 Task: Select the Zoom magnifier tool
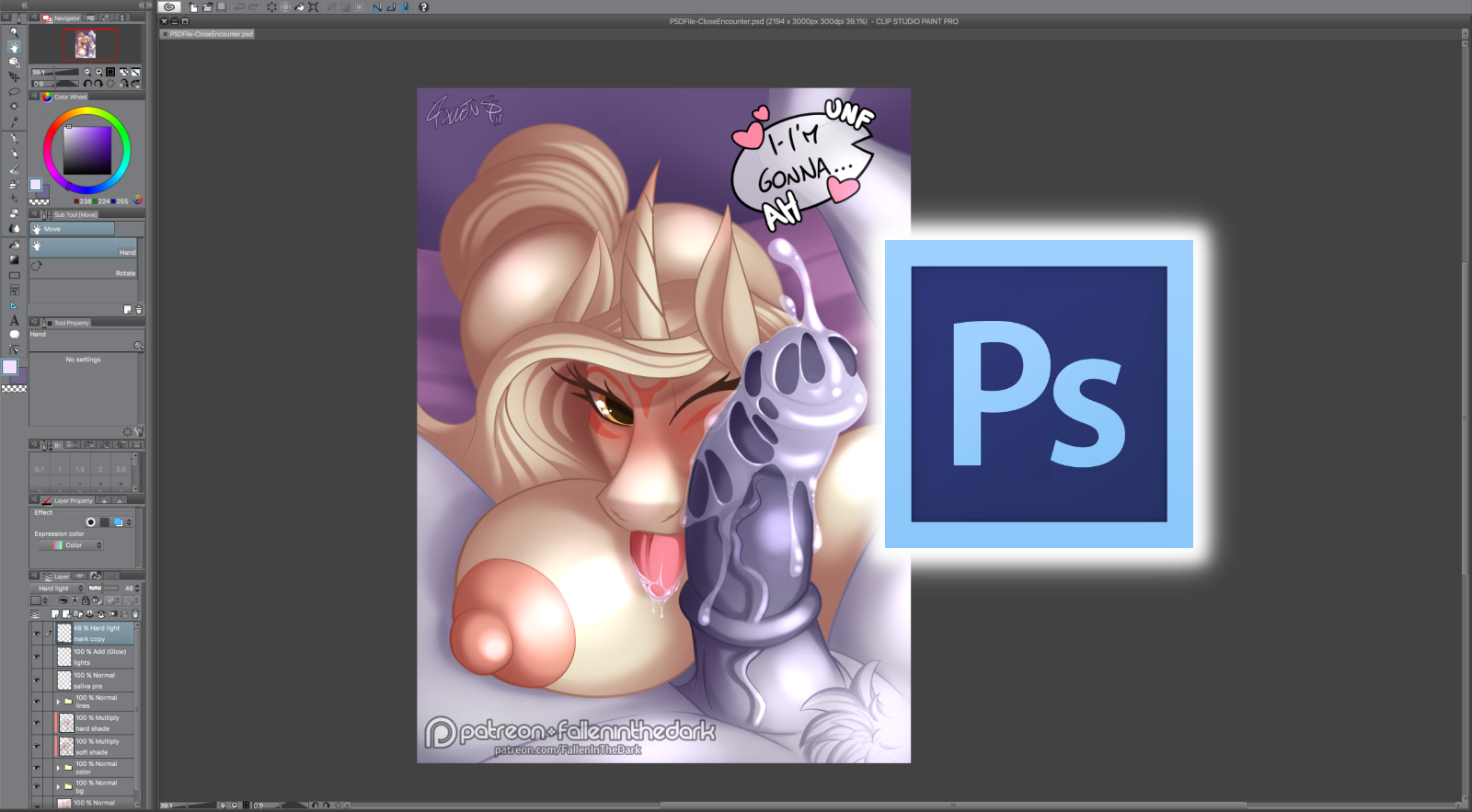[14, 32]
